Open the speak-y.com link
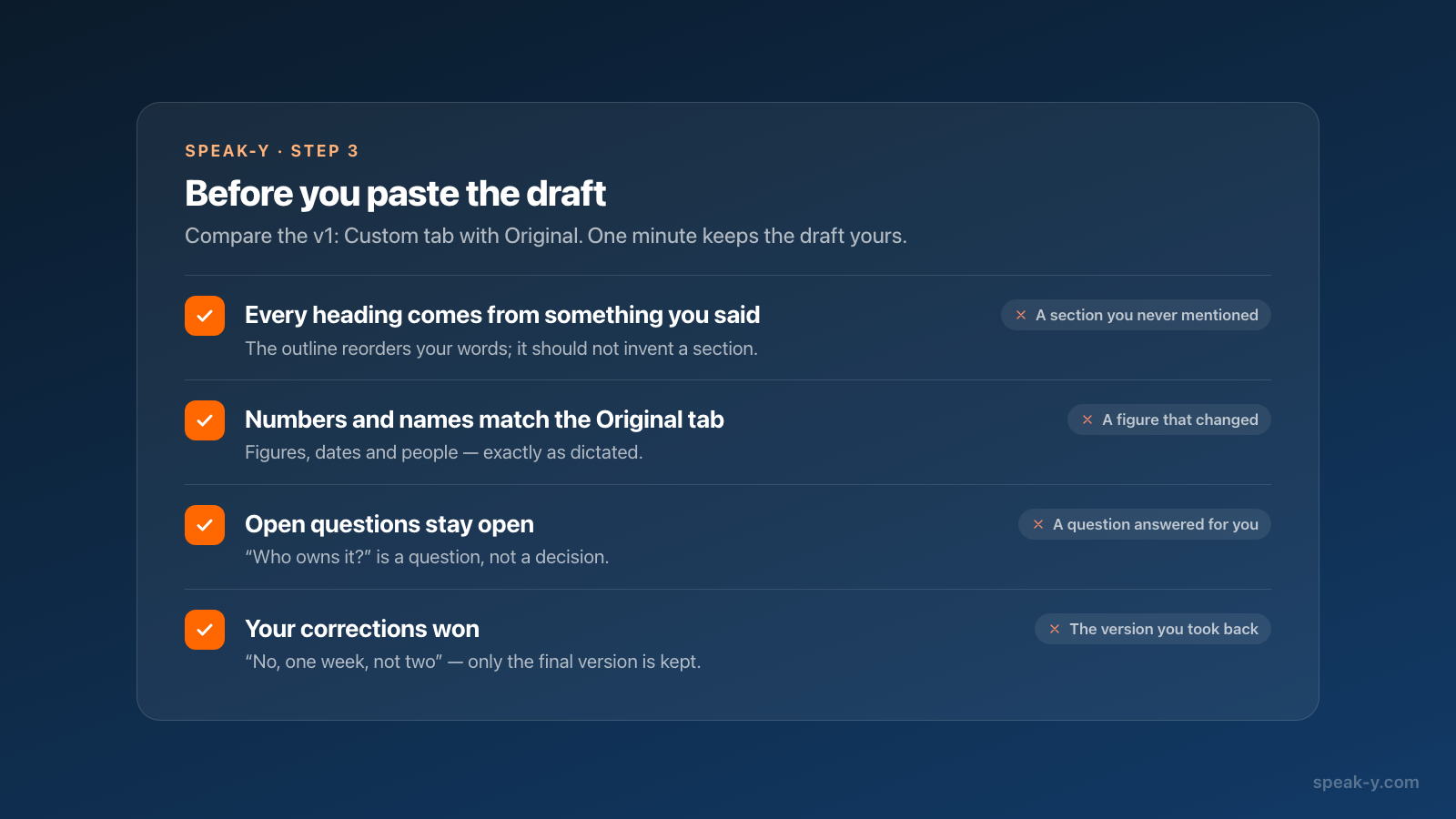Image resolution: width=1456 pixels, height=819 pixels. coord(1366,783)
